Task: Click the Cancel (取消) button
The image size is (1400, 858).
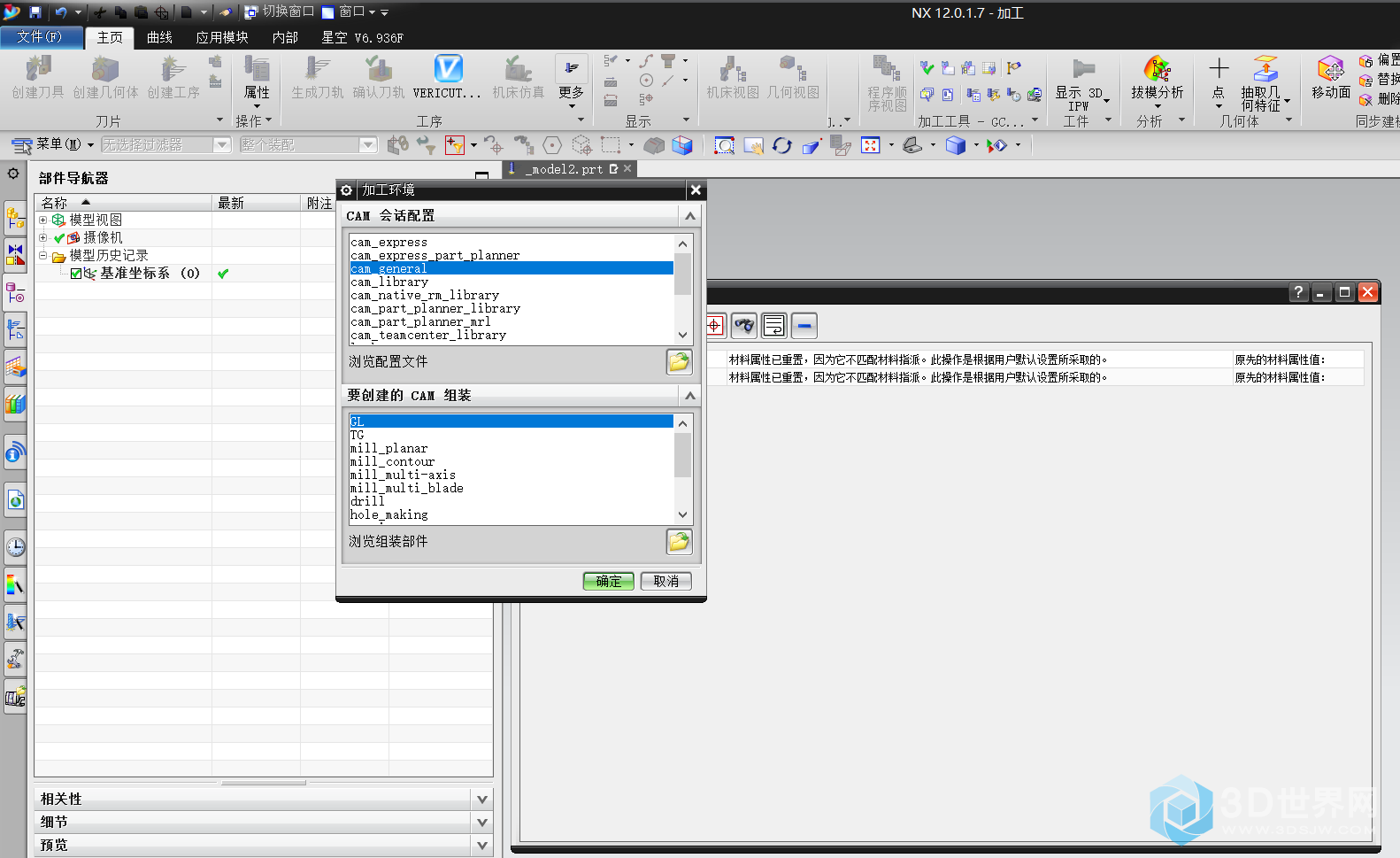Action: (666, 581)
